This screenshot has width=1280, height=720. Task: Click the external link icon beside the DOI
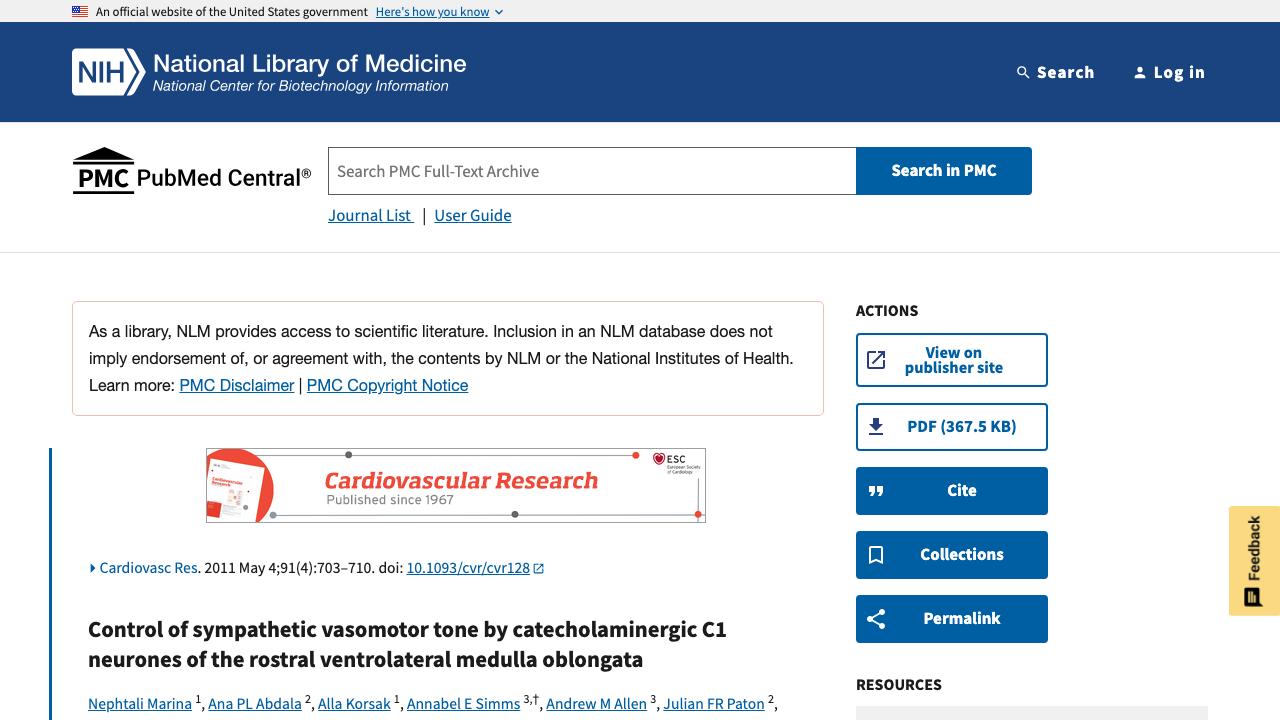(x=539, y=568)
